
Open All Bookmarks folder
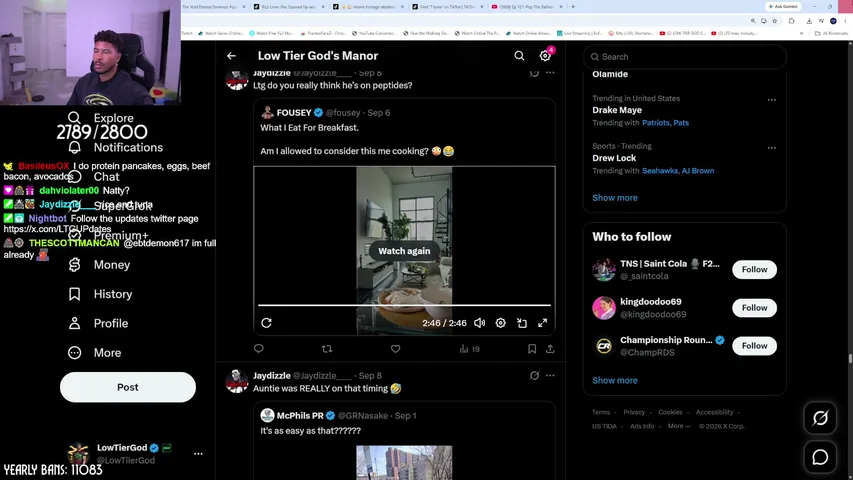[x=832, y=33]
